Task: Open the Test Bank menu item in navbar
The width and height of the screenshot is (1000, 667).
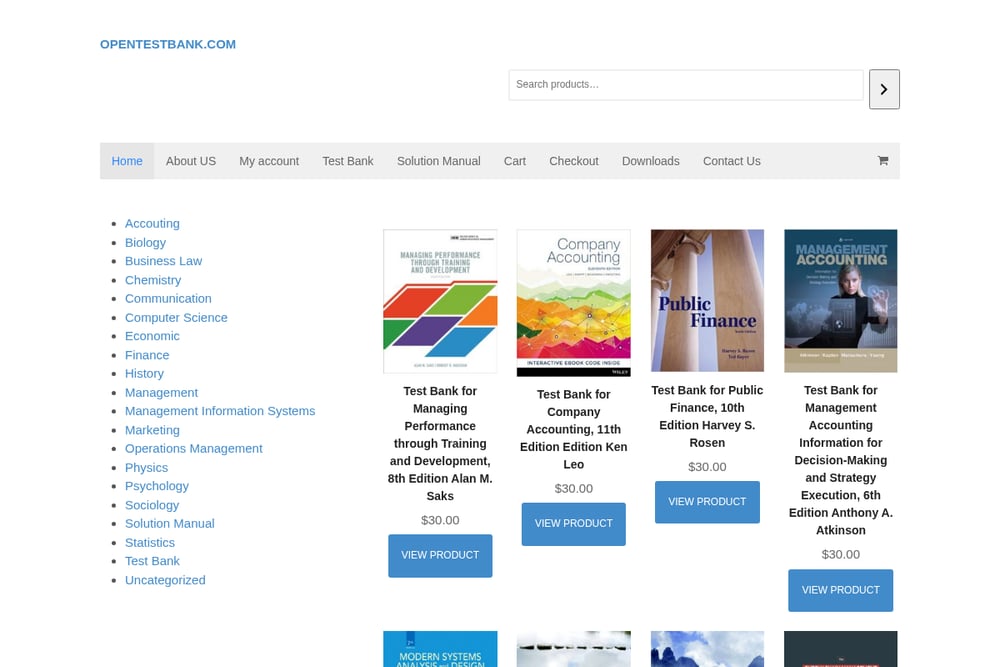Action: click(348, 161)
